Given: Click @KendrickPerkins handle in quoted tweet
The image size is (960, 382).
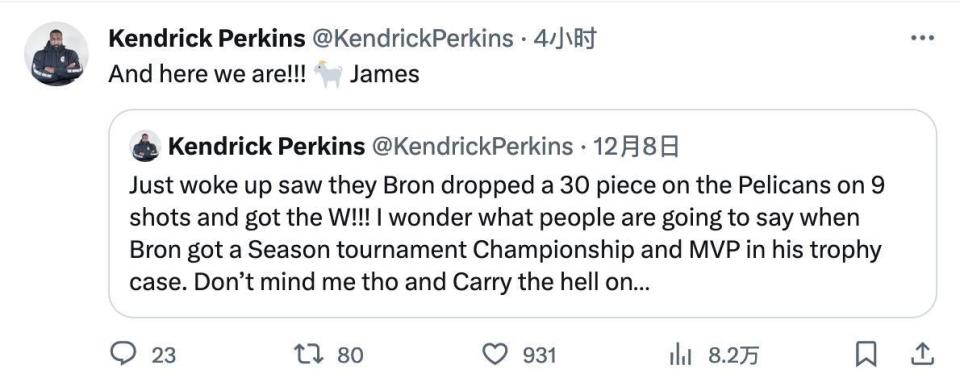Looking at the screenshot, I should (x=473, y=146).
